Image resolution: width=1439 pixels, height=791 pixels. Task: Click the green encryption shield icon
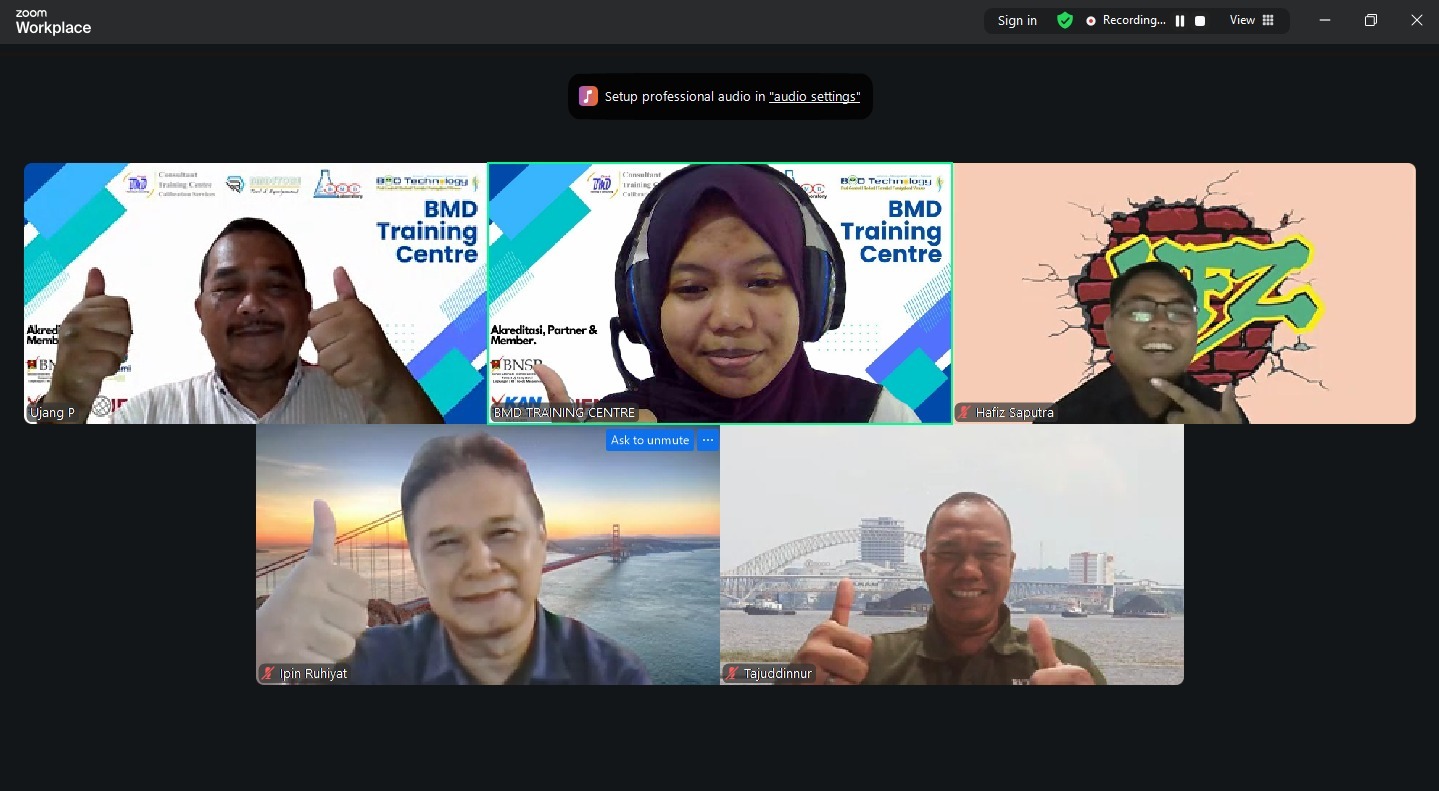(1065, 21)
